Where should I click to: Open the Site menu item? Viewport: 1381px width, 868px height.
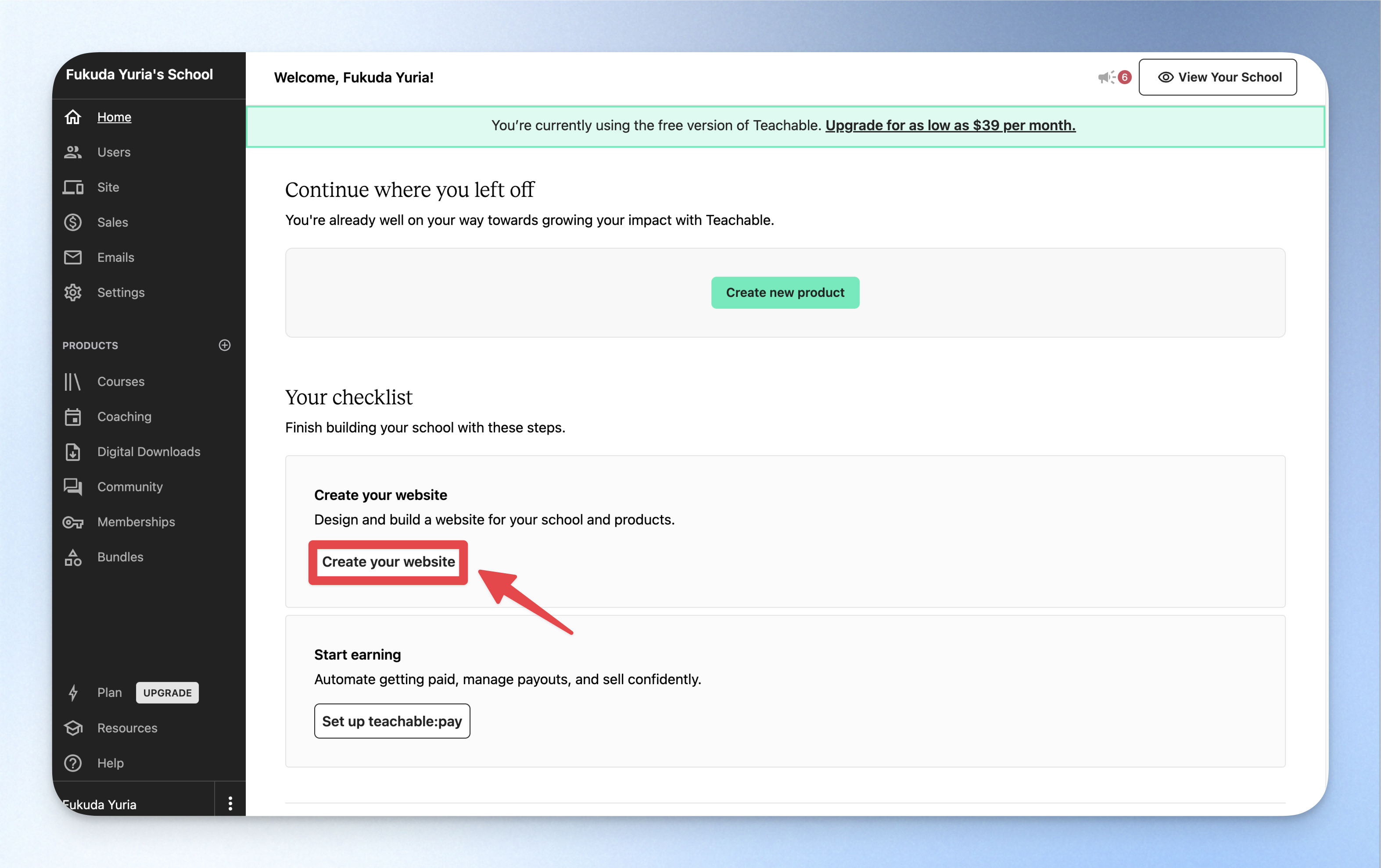click(x=108, y=187)
